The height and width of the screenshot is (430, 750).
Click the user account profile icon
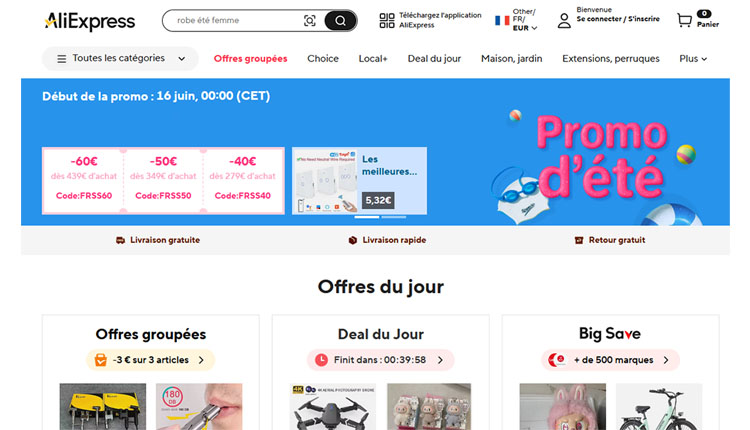[x=564, y=21]
